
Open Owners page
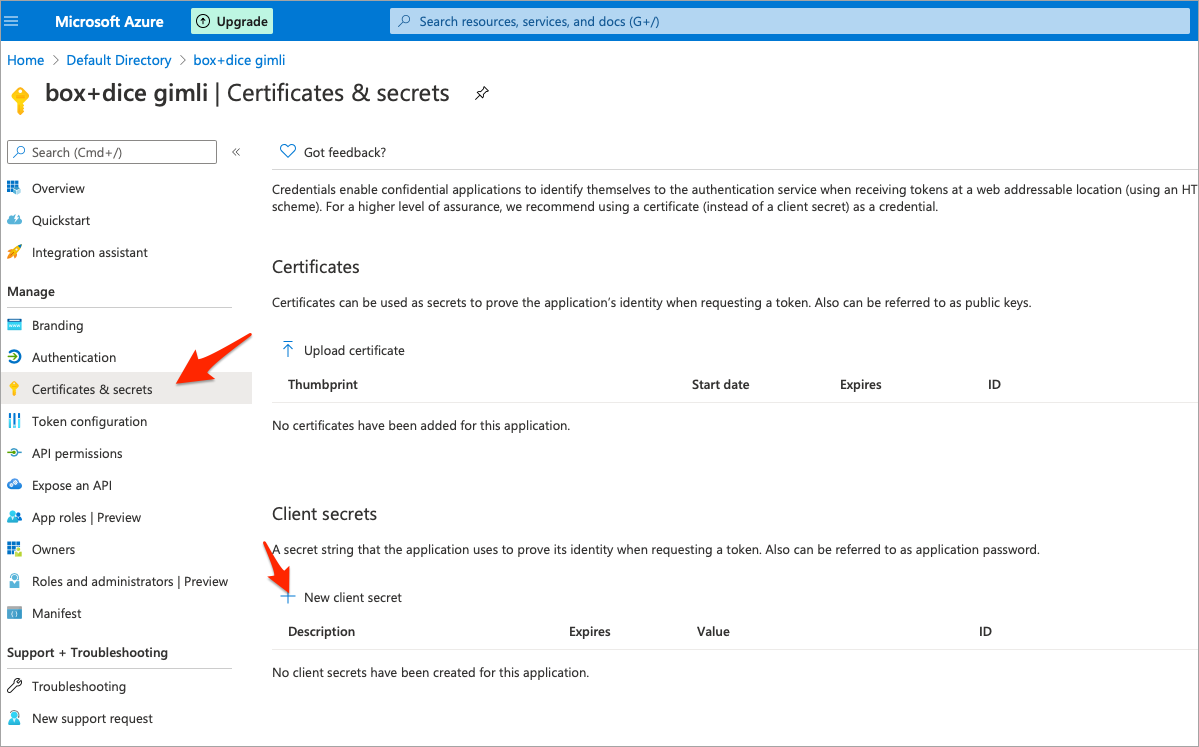(54, 550)
